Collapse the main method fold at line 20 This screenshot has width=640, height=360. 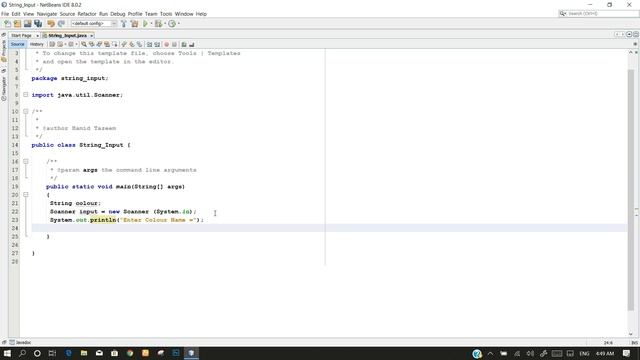(26, 195)
